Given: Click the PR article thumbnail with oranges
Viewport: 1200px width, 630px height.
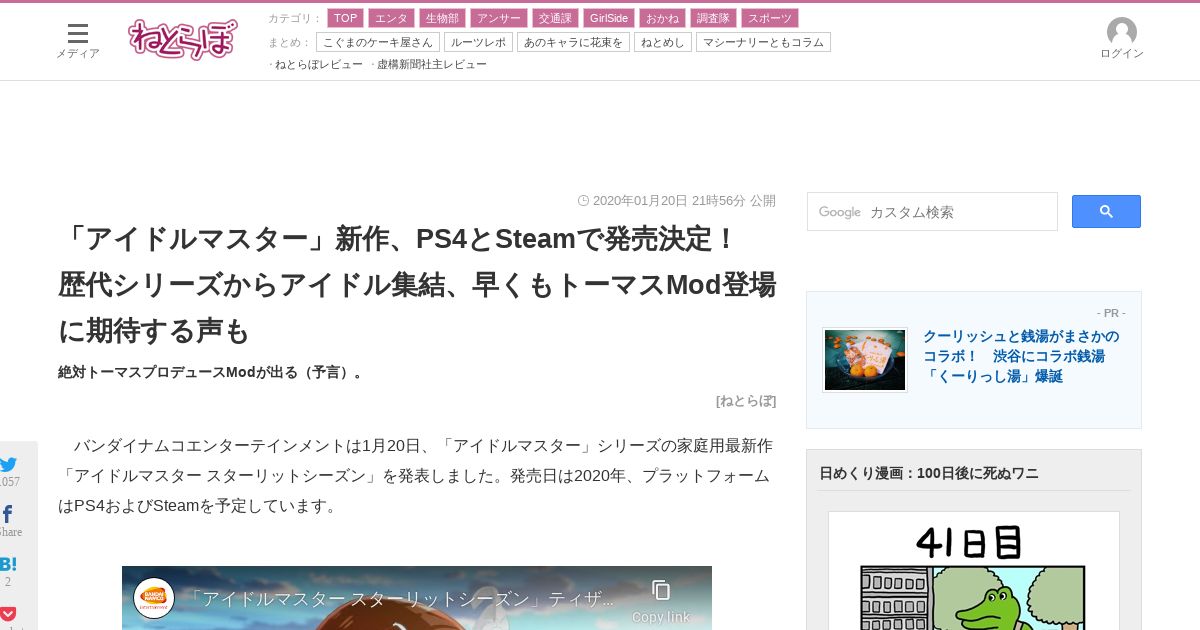Looking at the screenshot, I should click(865, 359).
